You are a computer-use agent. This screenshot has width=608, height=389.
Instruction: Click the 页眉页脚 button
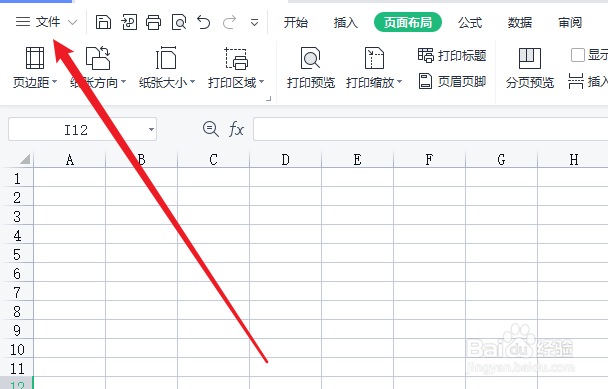pos(452,81)
